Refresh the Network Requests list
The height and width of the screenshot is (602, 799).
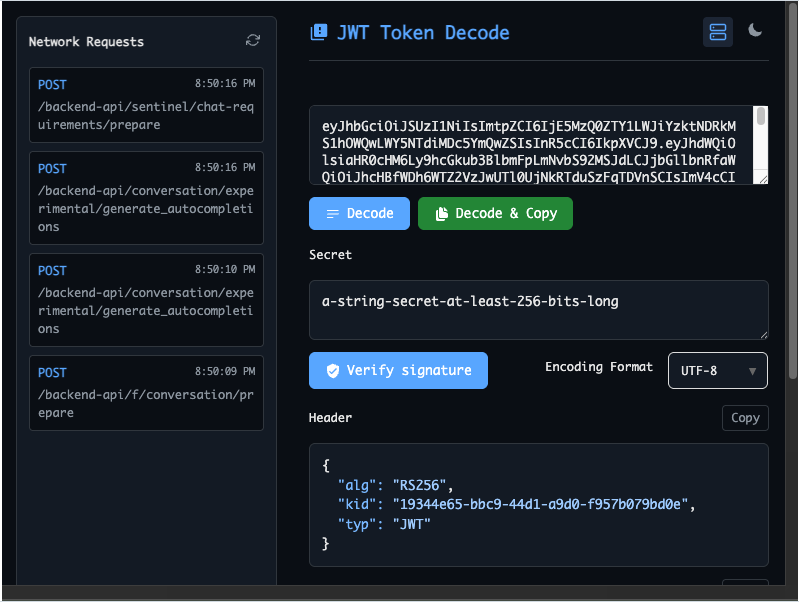pos(253,40)
